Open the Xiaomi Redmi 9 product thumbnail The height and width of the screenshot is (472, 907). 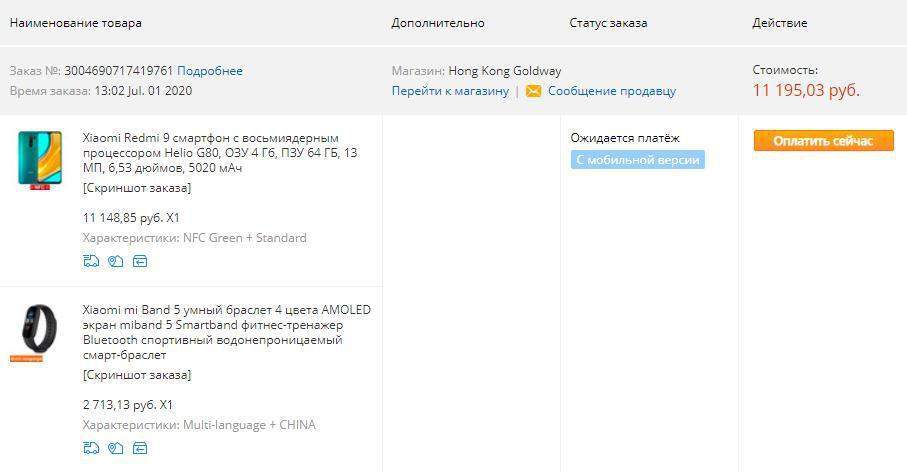point(40,160)
